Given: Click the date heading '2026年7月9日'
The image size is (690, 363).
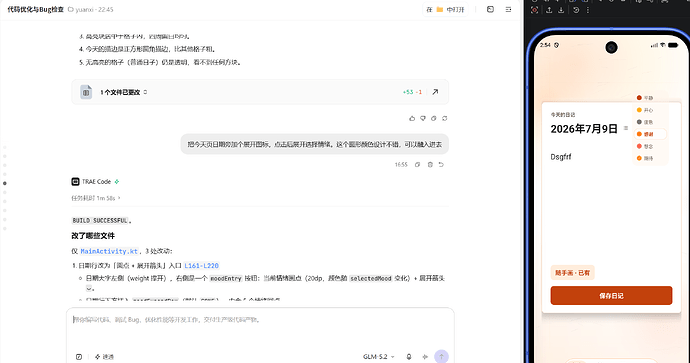Looking at the screenshot, I should click(584, 129).
